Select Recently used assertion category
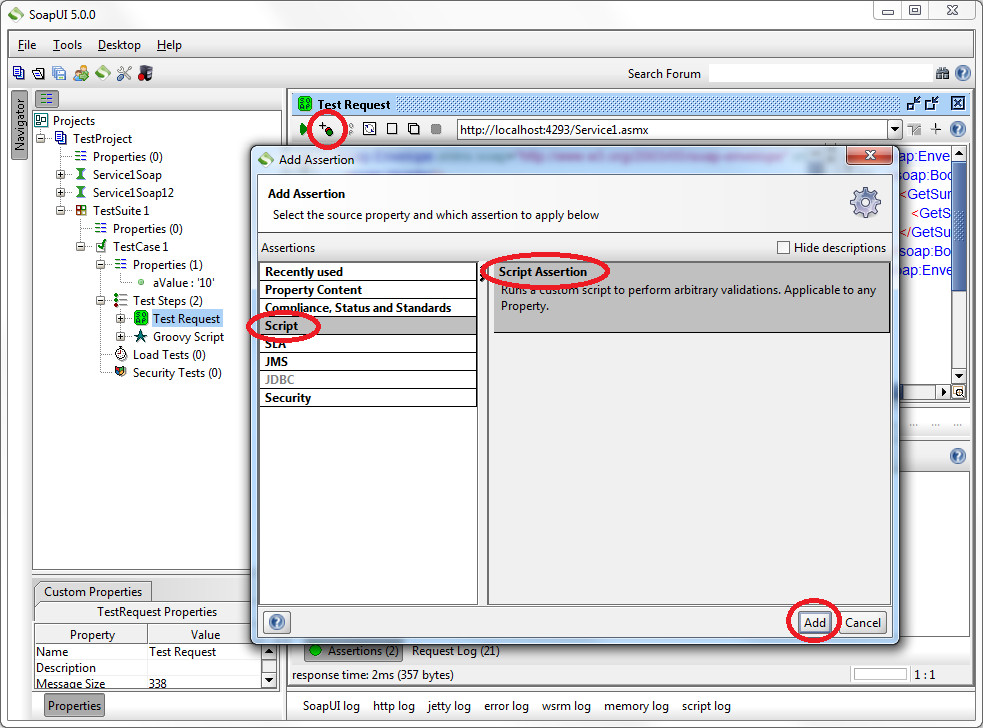The height and width of the screenshot is (728, 983). (368, 272)
